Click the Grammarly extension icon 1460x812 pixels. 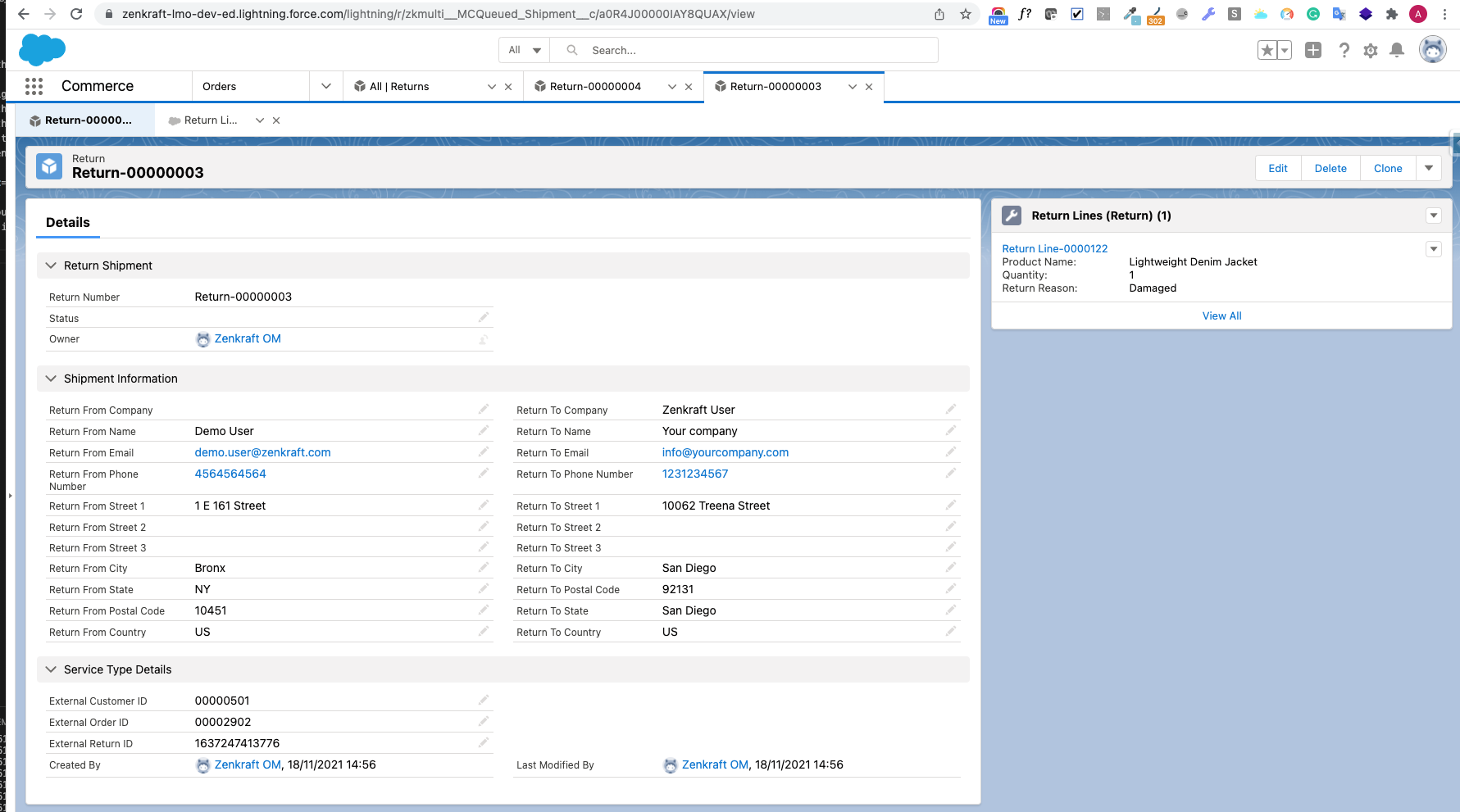tap(1313, 14)
